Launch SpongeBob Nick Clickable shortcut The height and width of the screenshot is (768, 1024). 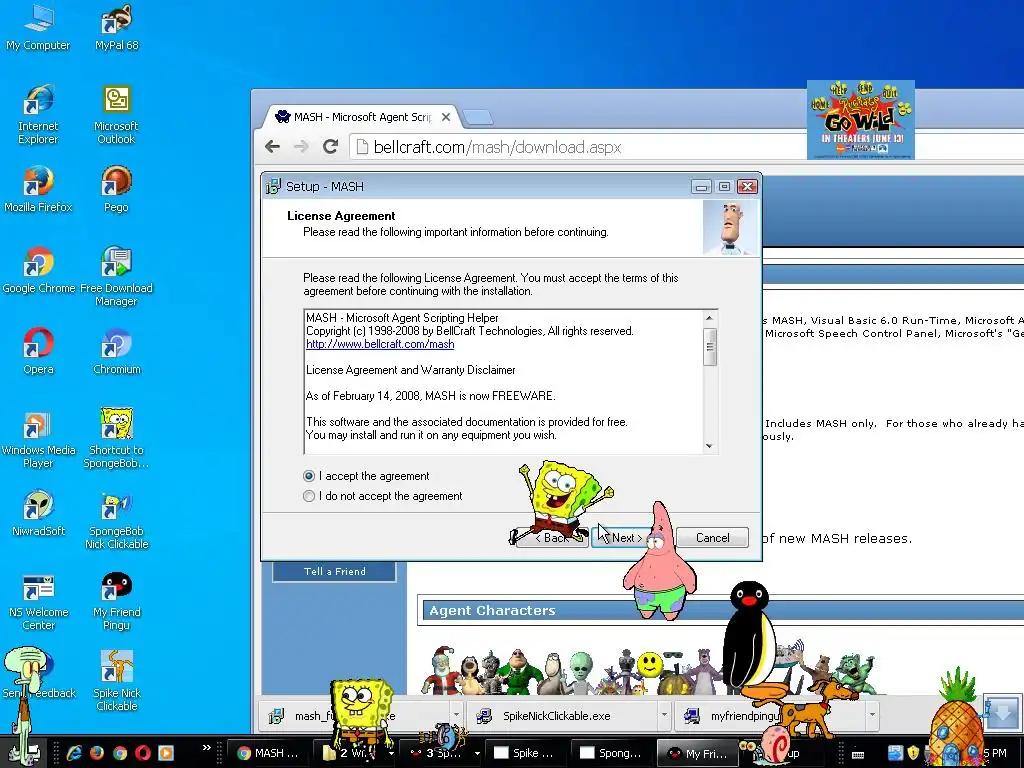[x=116, y=519]
